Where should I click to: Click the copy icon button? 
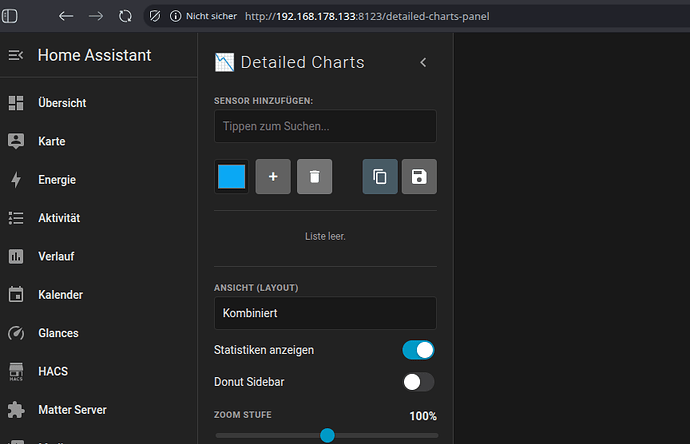pyautogui.click(x=379, y=176)
